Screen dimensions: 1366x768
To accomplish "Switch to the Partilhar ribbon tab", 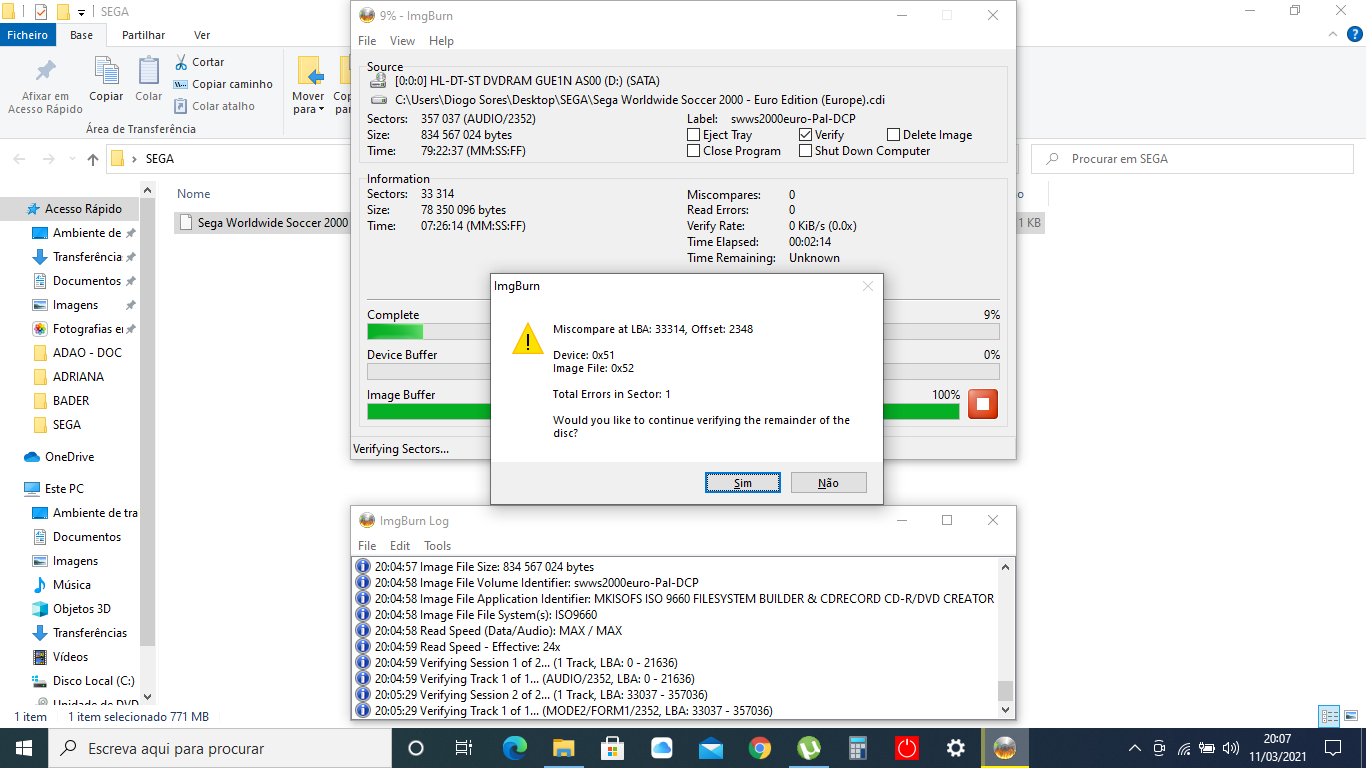I will [143, 35].
